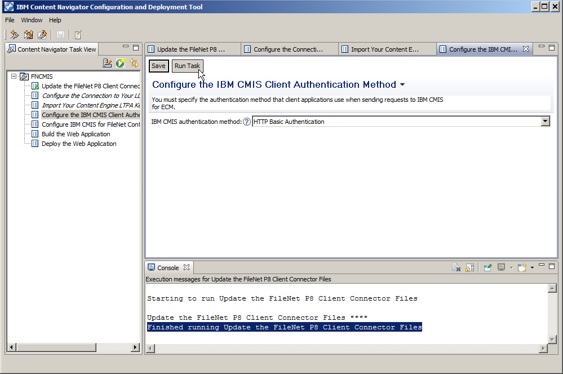Close the Configure the IBM CMI... tab

point(526,49)
